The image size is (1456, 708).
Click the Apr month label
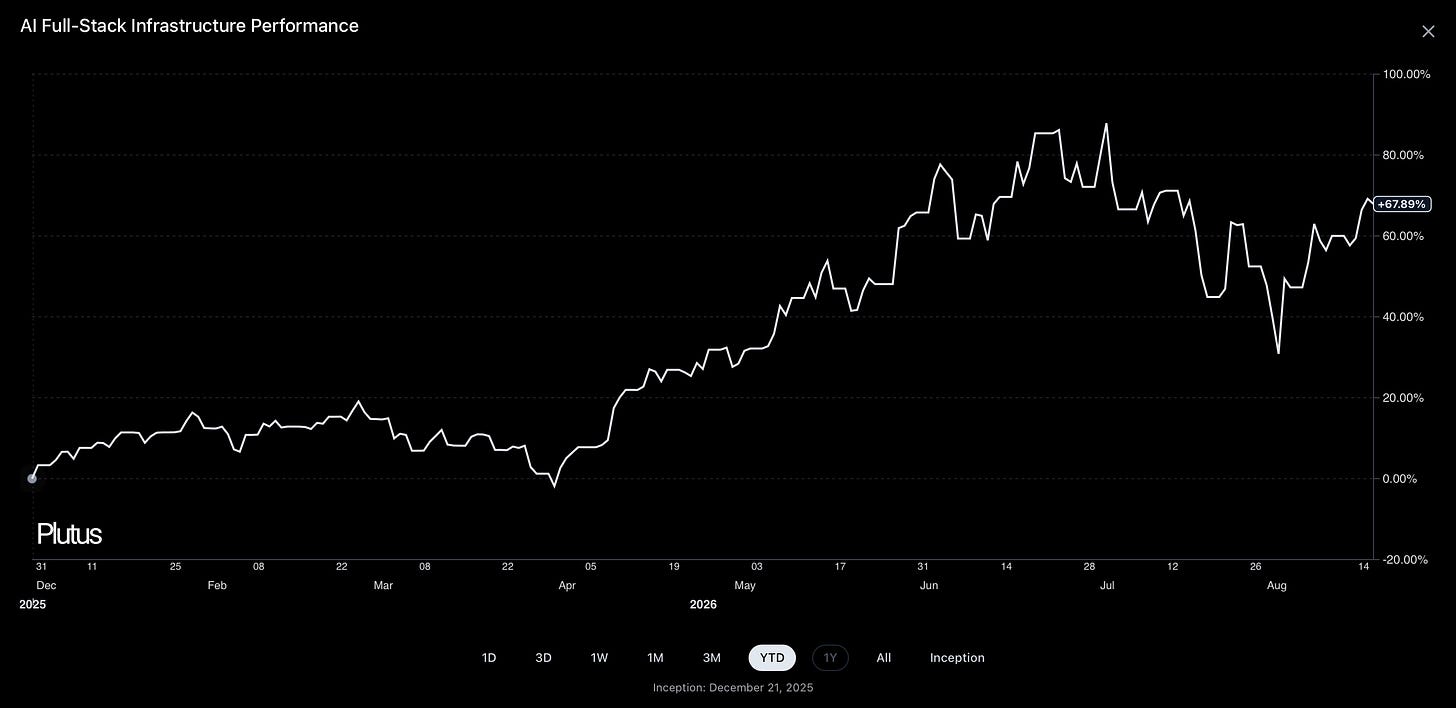(567, 586)
